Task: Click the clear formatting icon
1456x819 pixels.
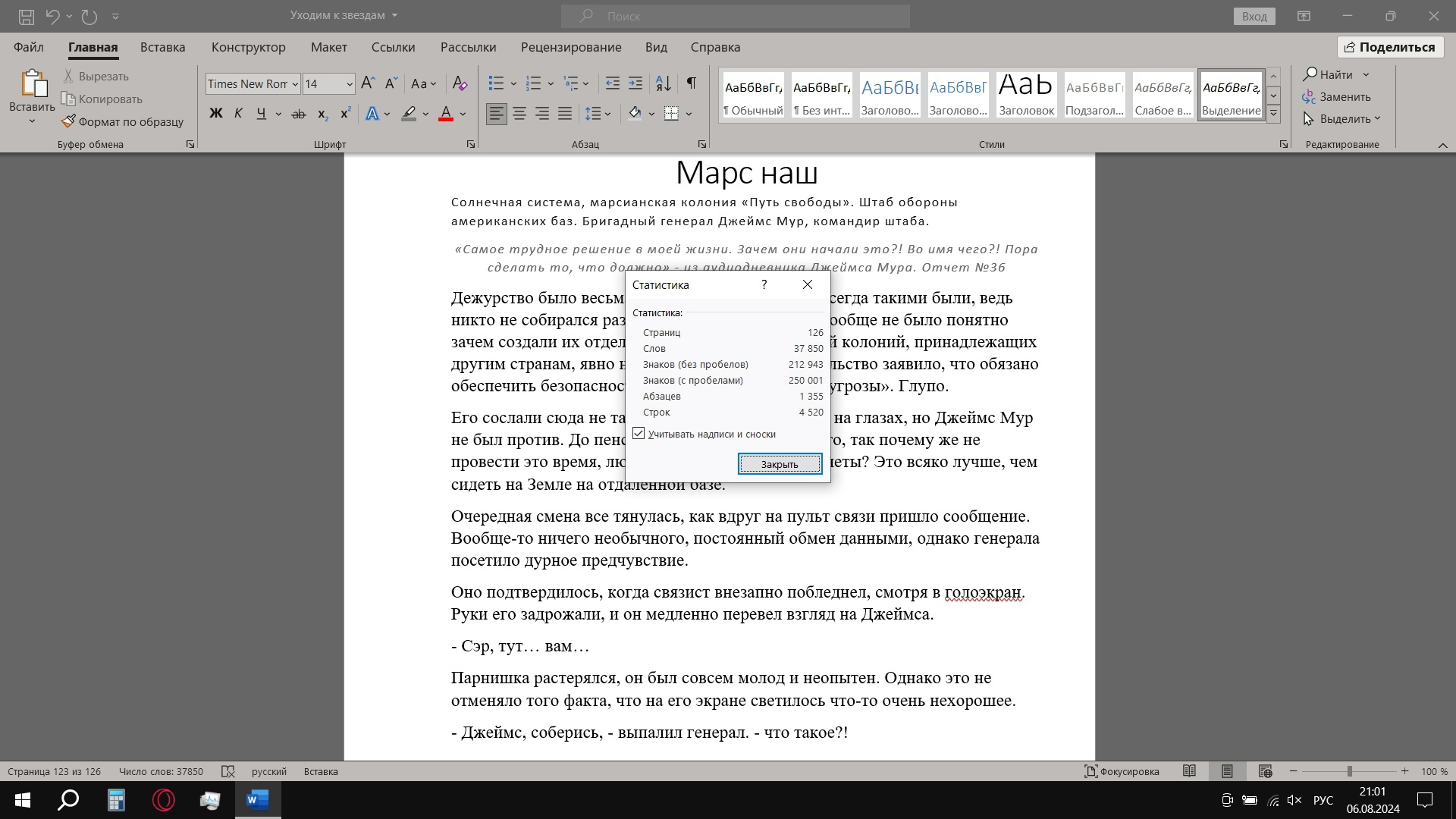Action: pyautogui.click(x=460, y=83)
